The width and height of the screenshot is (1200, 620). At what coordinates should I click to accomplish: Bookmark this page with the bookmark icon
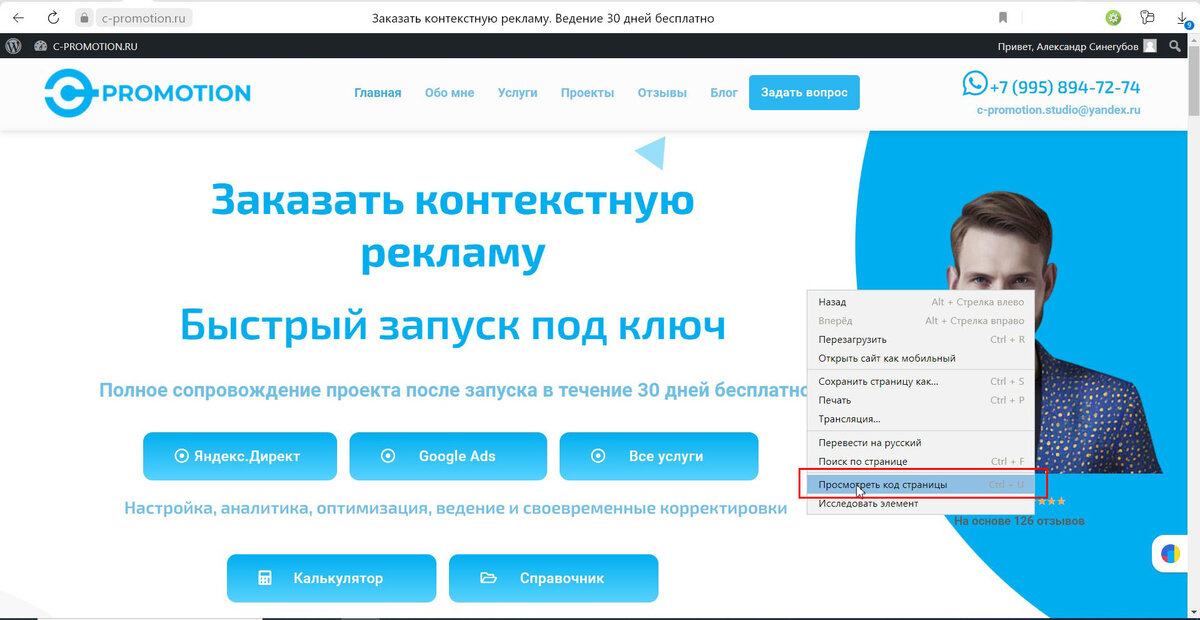[1002, 18]
